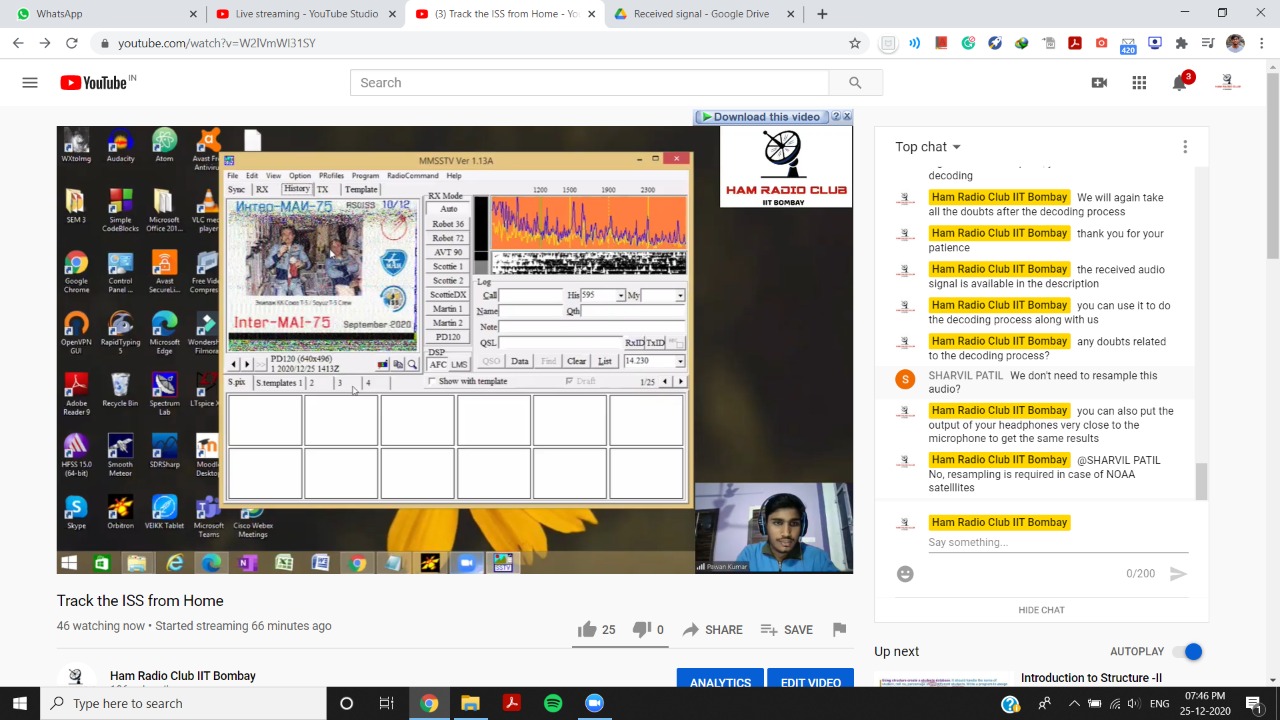Image resolution: width=1280 pixels, height=720 pixels.
Task: Like the video with thumbs up
Action: (x=587, y=629)
